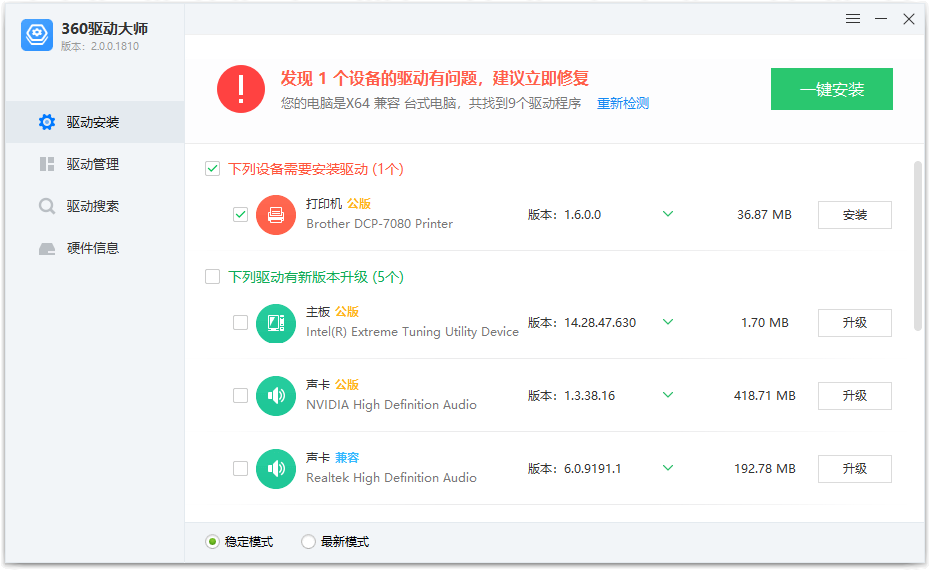Viewport: 930px width, 570px height.
Task: Click the Brother printer device icon
Action: point(276,215)
